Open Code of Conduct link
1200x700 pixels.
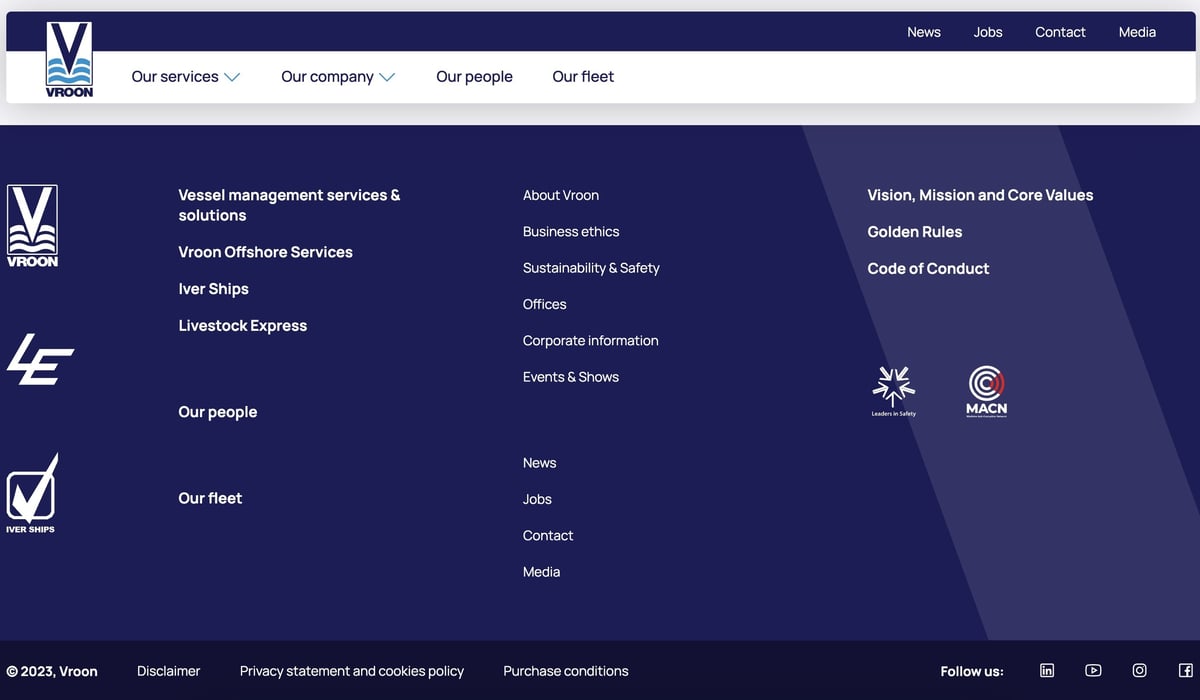click(928, 268)
